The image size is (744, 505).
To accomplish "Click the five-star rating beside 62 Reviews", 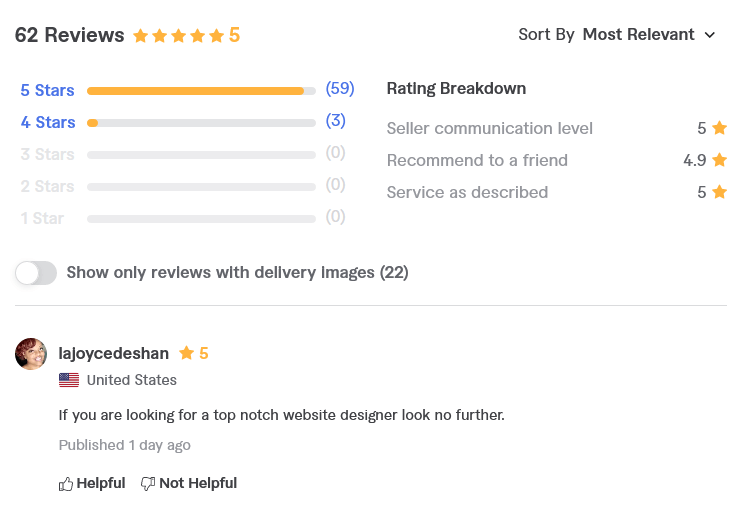I will click(x=178, y=36).
